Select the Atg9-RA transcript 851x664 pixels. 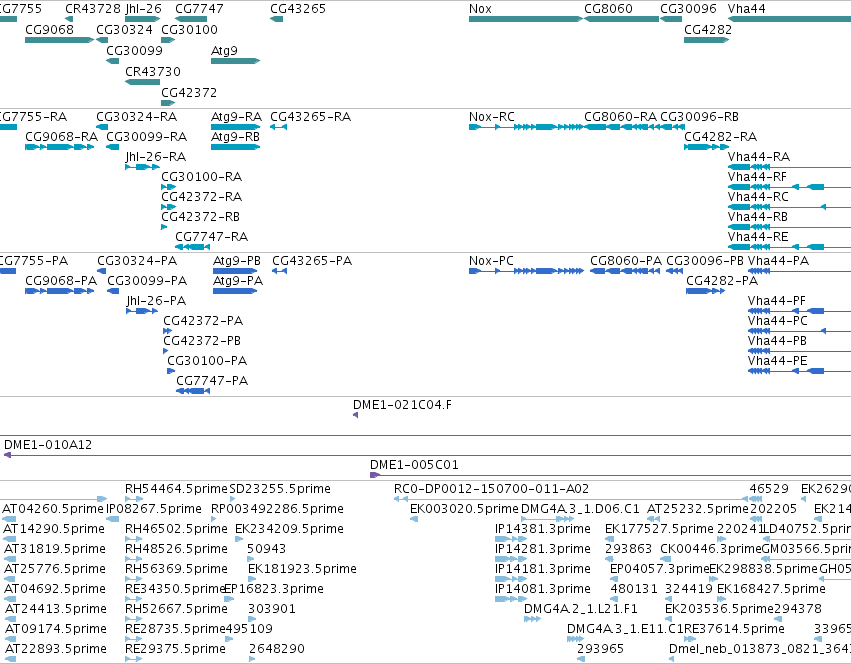pos(236,127)
